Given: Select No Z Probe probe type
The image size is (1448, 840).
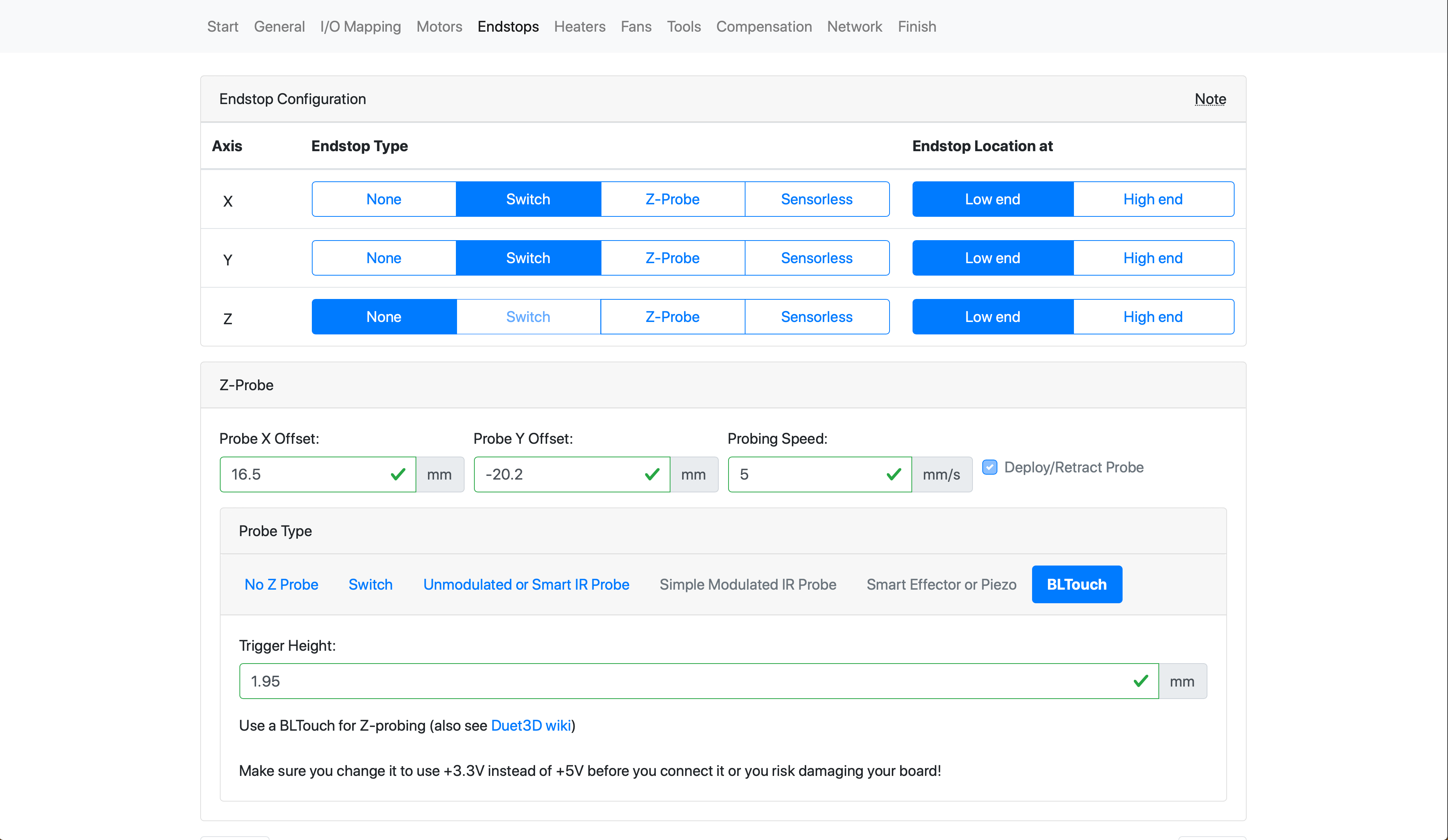Looking at the screenshot, I should pos(281,584).
